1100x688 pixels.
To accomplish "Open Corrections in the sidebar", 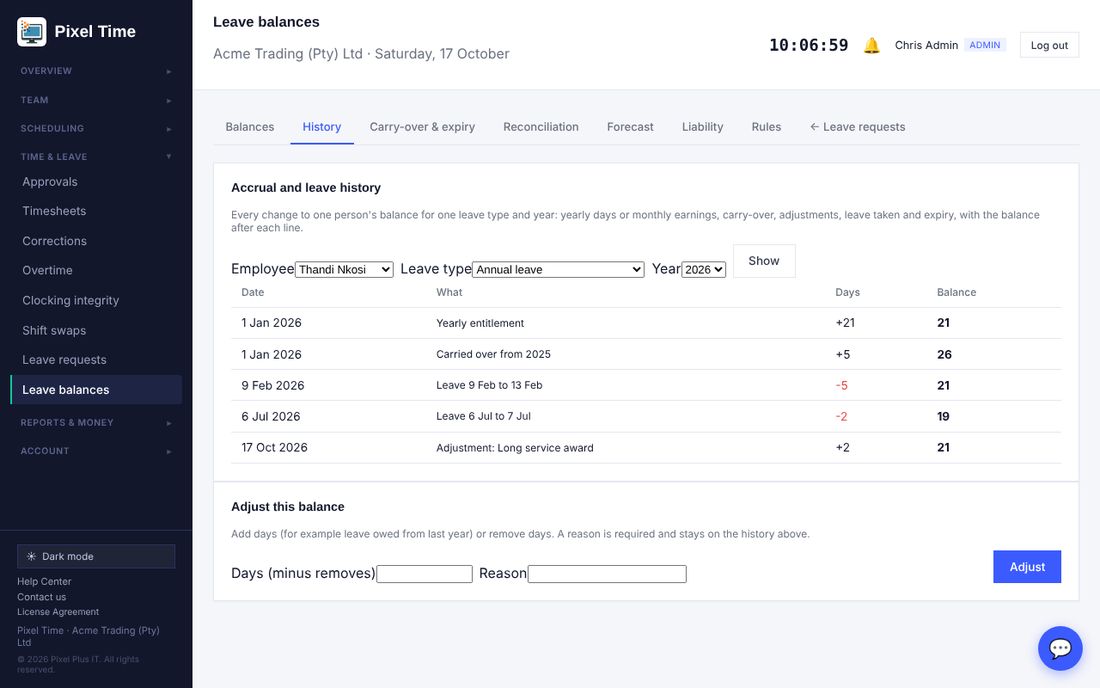I will click(96, 241).
